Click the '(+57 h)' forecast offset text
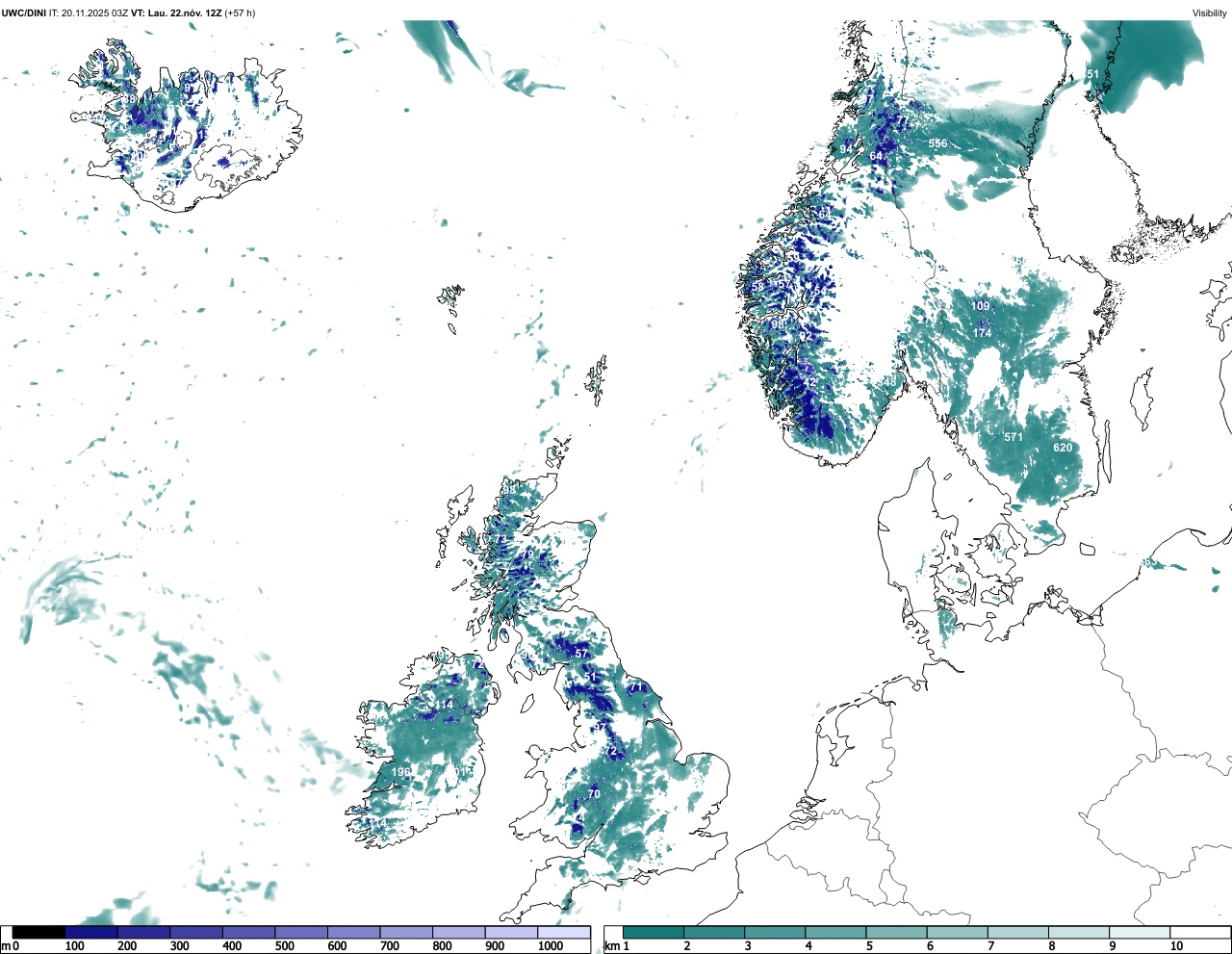The width and height of the screenshot is (1232, 954). [241, 13]
